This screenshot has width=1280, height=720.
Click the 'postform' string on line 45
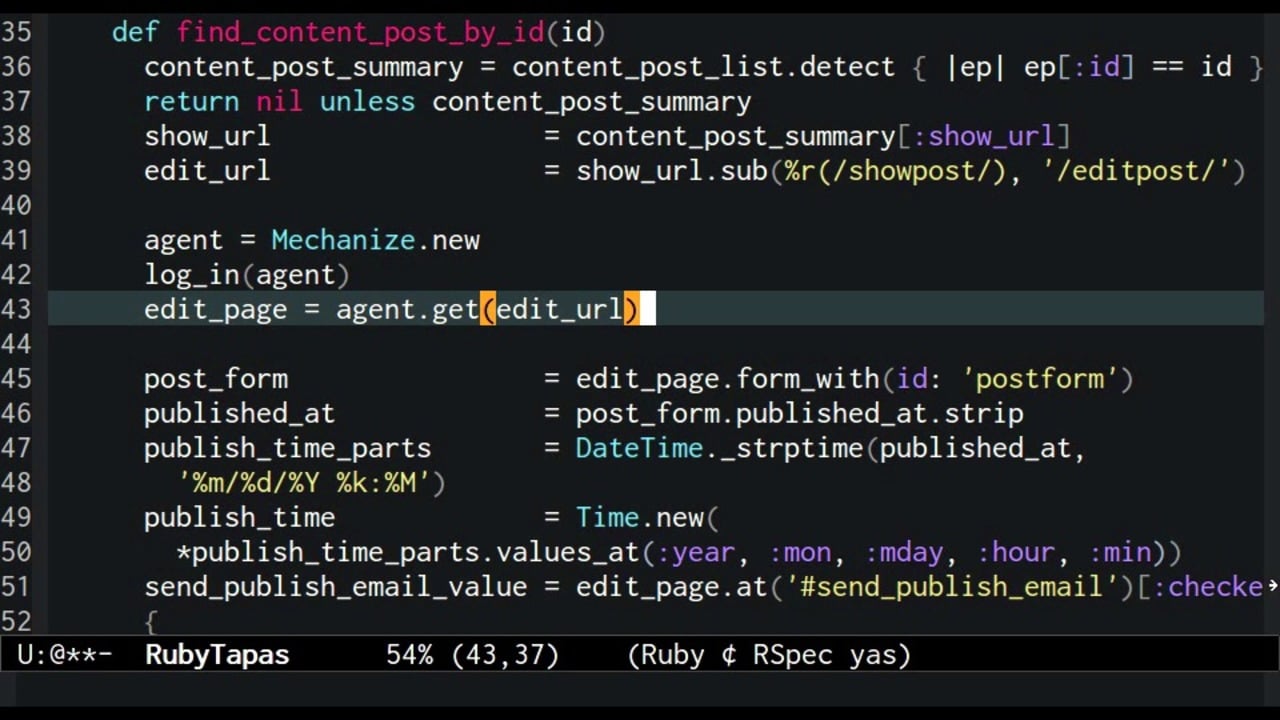pos(1040,378)
